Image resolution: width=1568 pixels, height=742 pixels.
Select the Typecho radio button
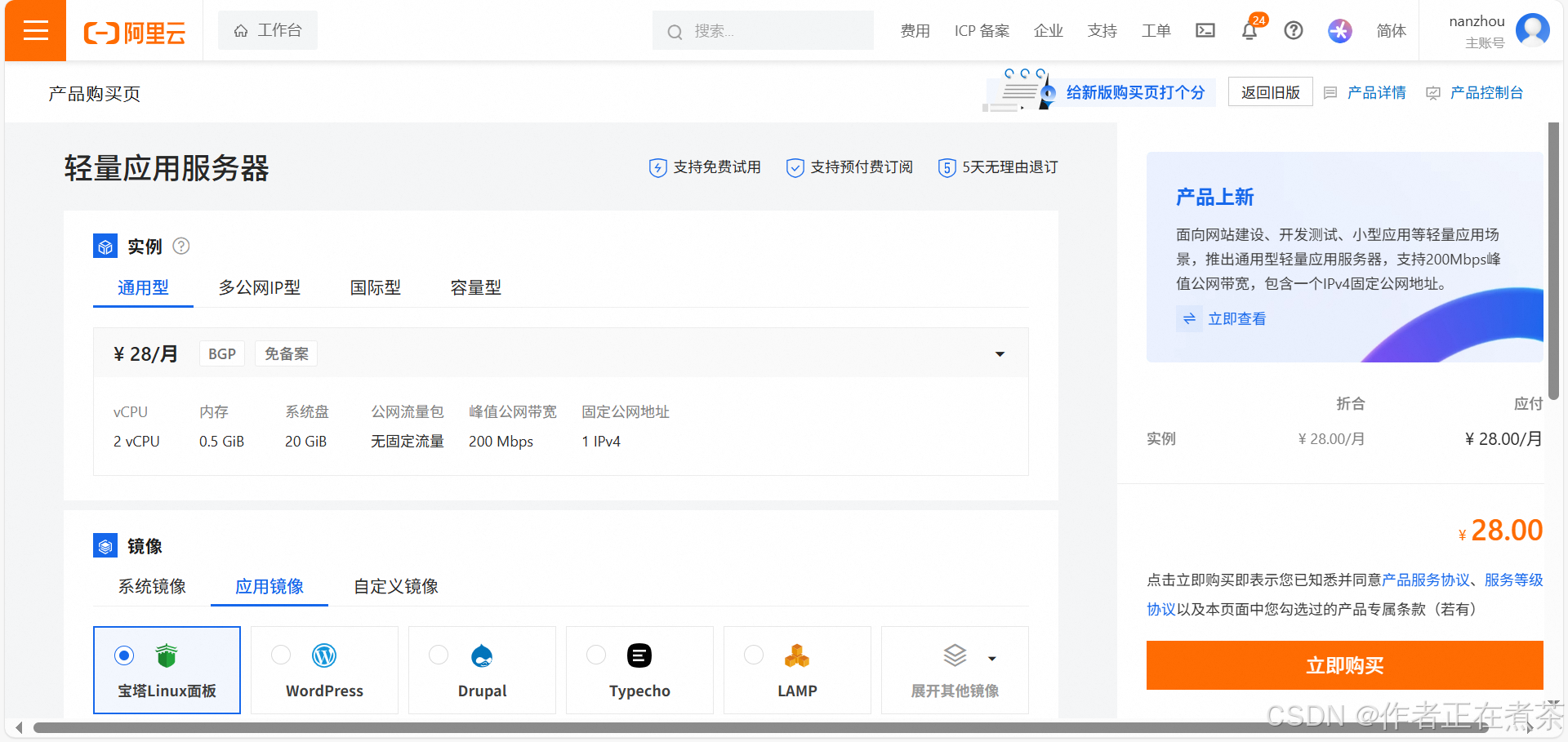[x=596, y=655]
